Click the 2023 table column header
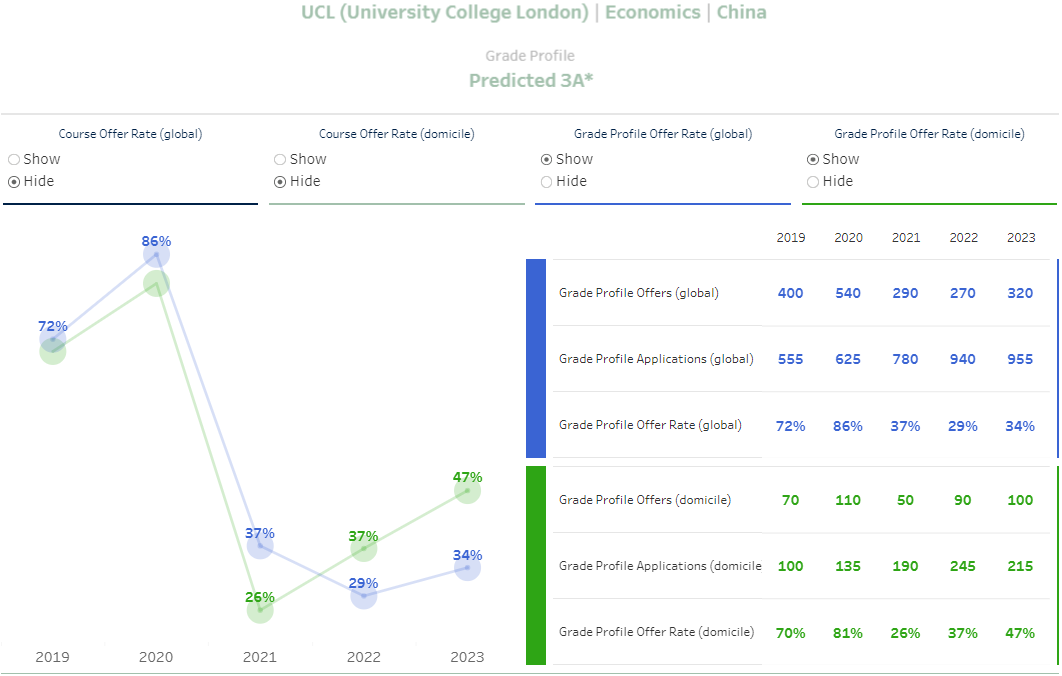This screenshot has height=676, width=1062. pyautogui.click(x=1021, y=238)
